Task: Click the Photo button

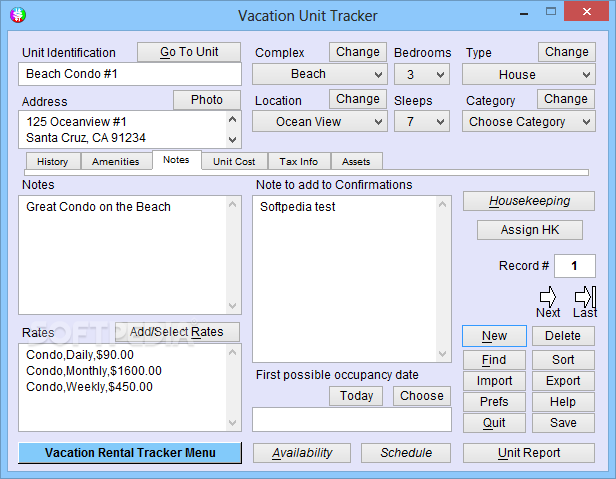Action: click(207, 100)
